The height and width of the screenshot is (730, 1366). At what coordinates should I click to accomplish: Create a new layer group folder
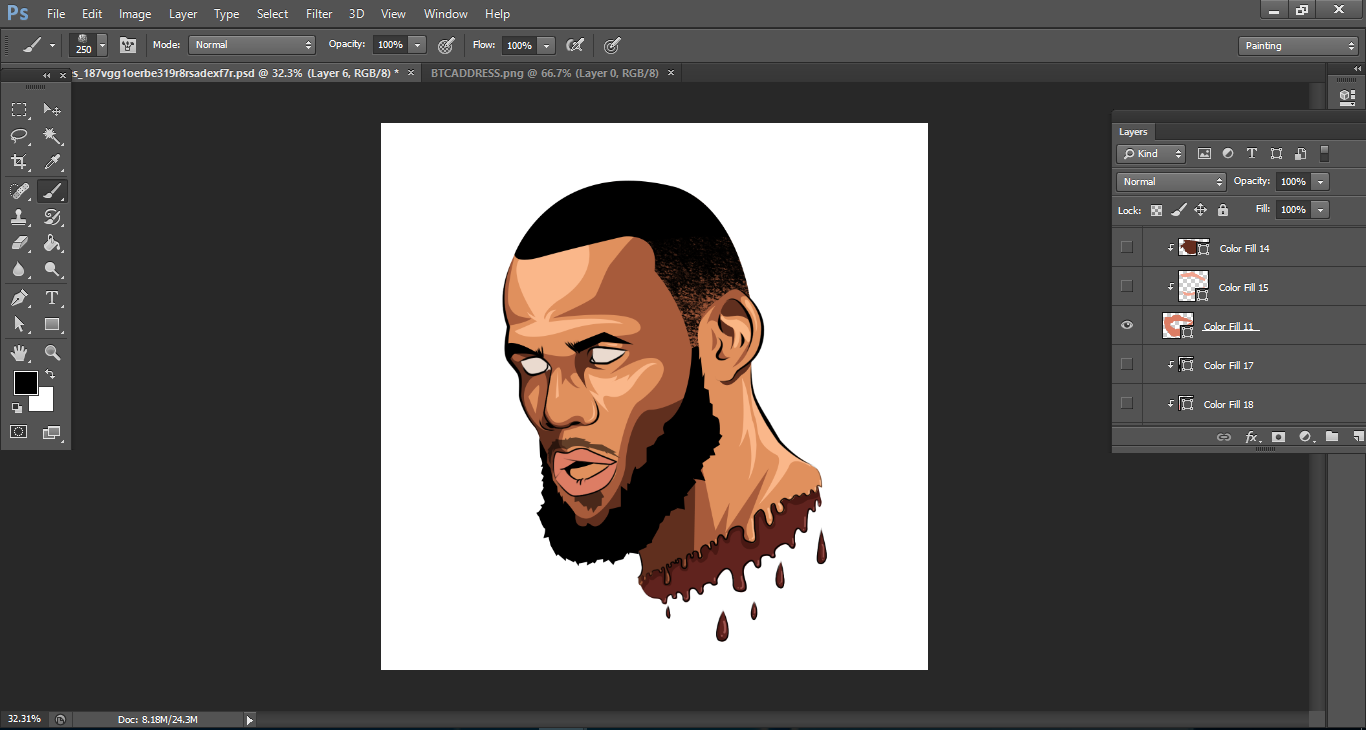[1332, 437]
